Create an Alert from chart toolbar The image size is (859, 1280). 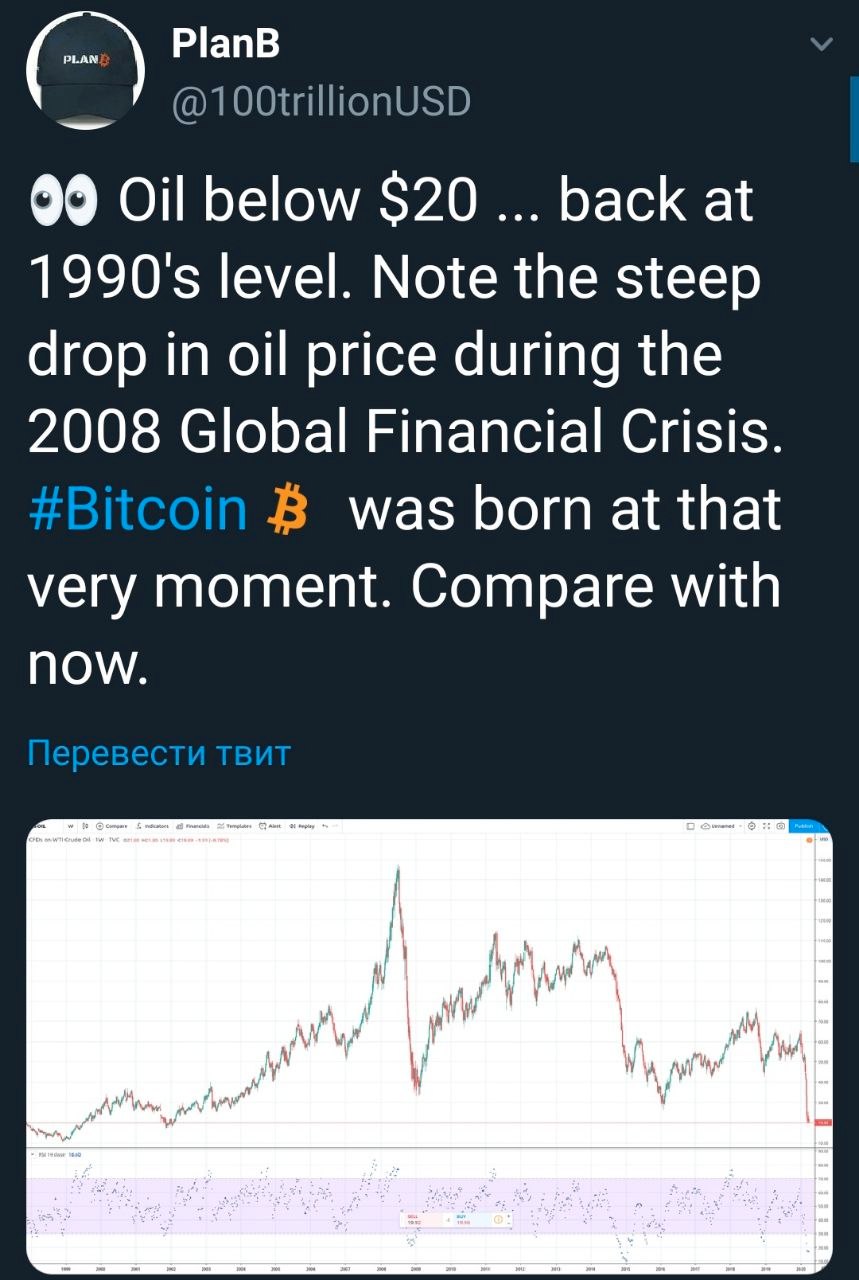tap(270, 826)
